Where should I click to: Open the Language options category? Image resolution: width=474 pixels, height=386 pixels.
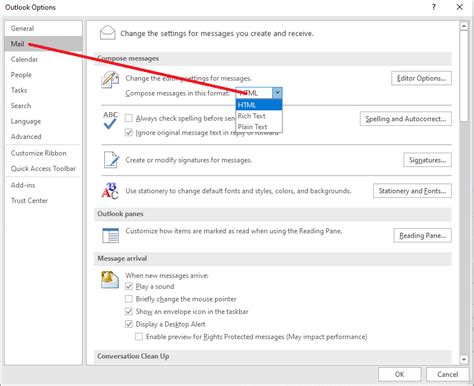coord(43,121)
